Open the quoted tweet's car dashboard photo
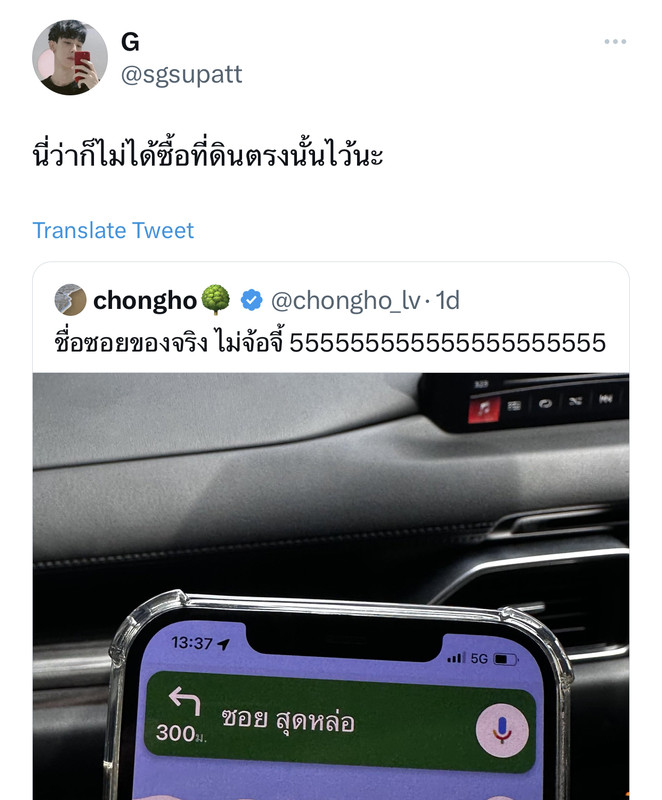 pyautogui.click(x=331, y=586)
